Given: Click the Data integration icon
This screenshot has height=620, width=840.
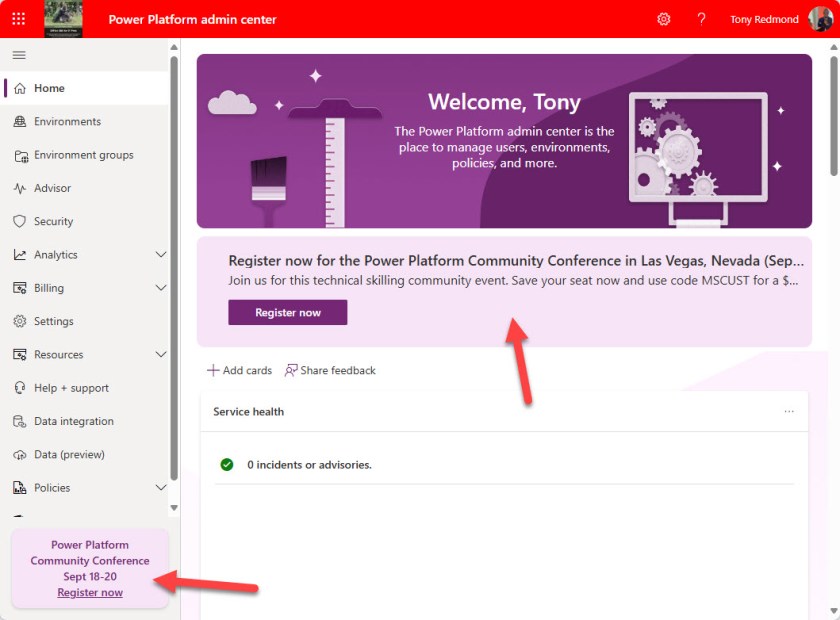Looking at the screenshot, I should tap(20, 421).
